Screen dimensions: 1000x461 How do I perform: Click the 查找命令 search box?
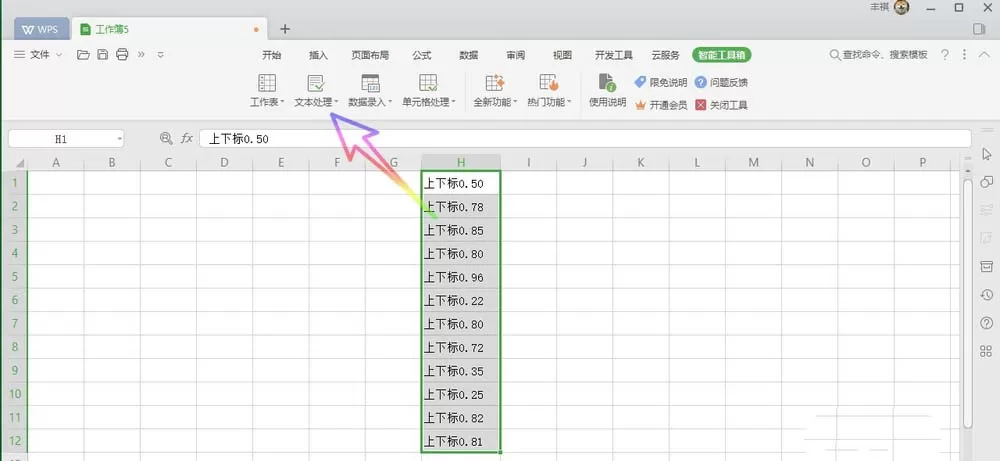point(878,55)
